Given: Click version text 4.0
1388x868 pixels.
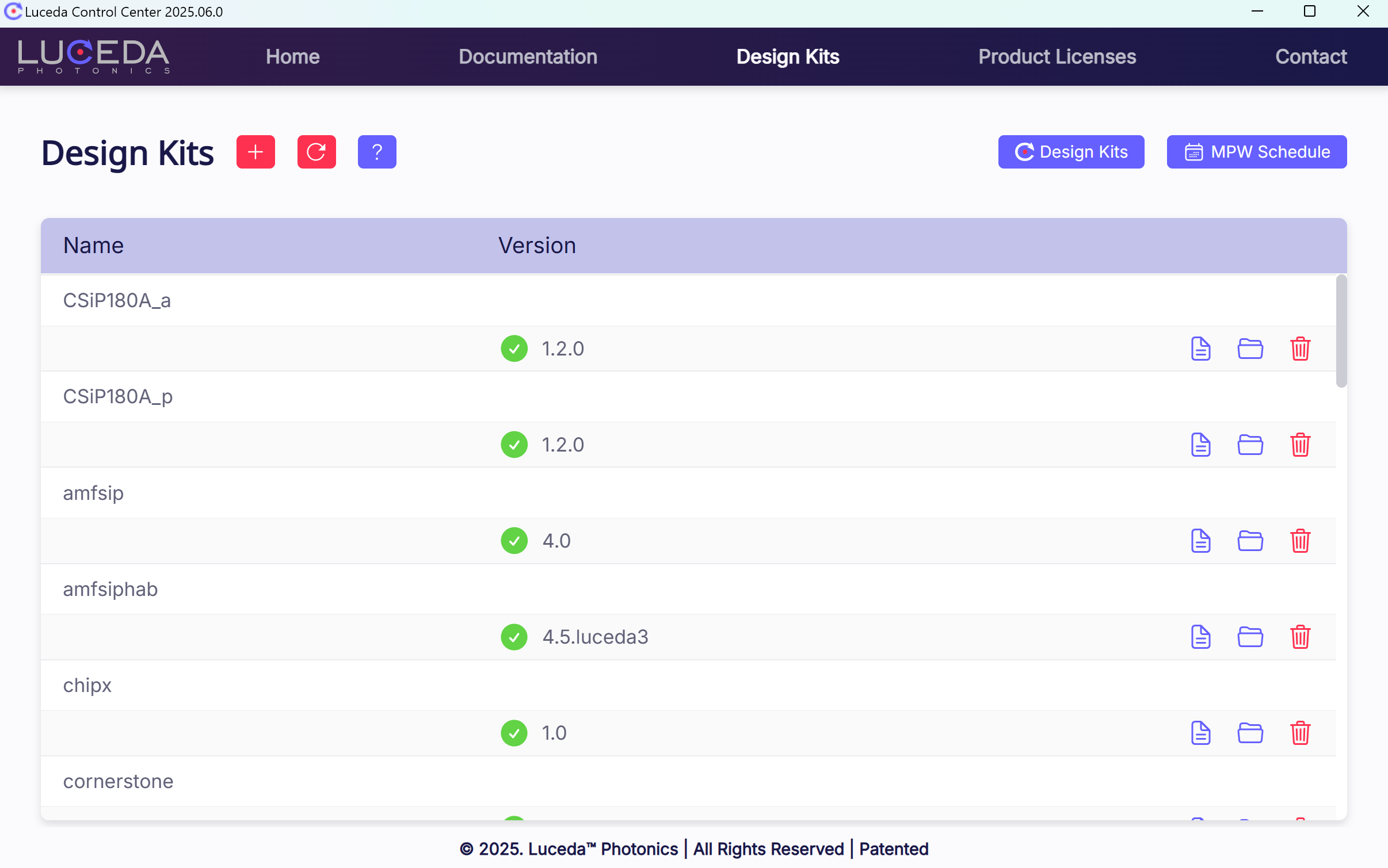Looking at the screenshot, I should coord(556,541).
